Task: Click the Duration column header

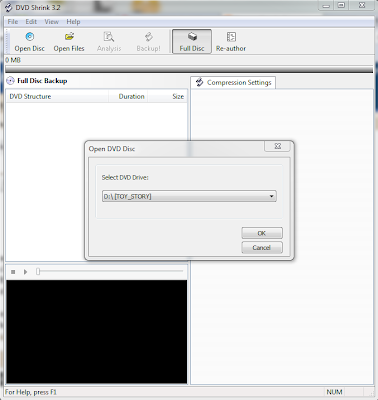Action: point(128,96)
